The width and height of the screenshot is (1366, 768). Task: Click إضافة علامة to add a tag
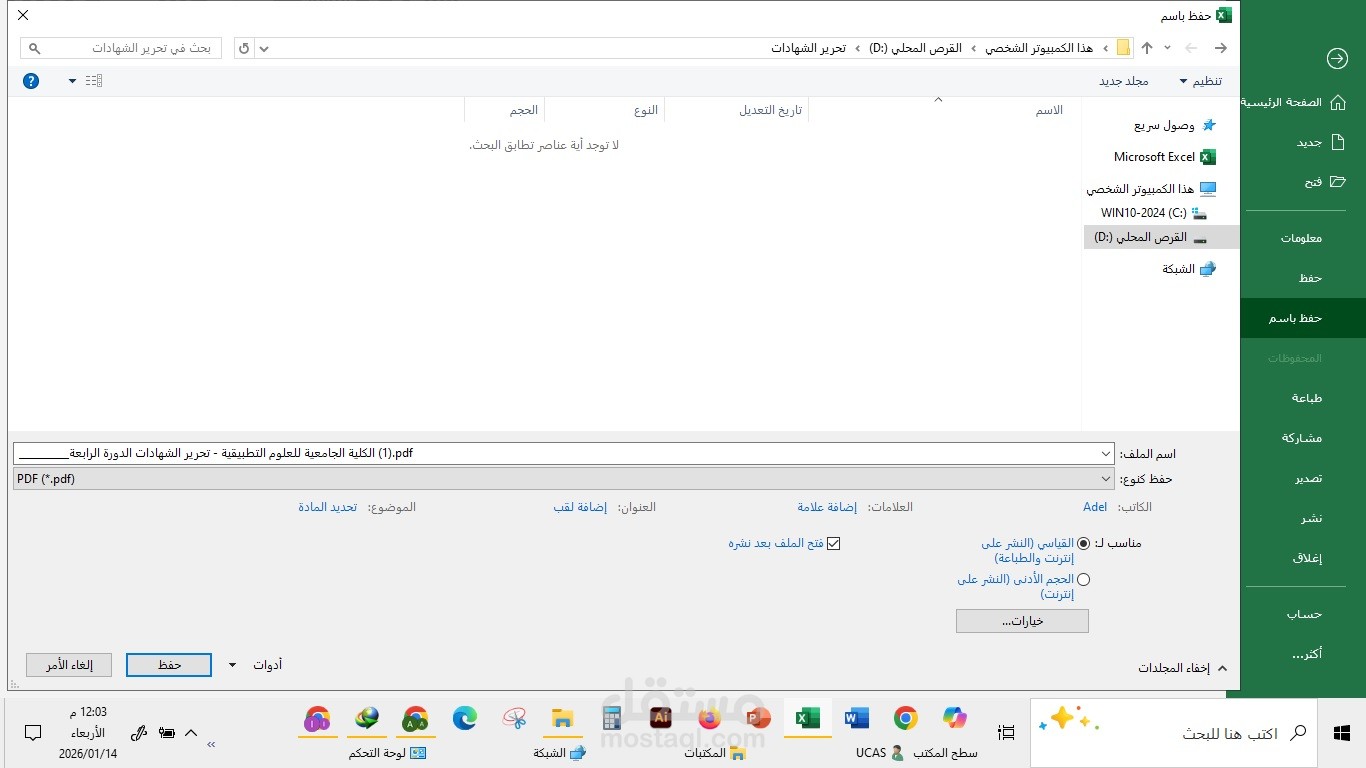click(x=827, y=507)
